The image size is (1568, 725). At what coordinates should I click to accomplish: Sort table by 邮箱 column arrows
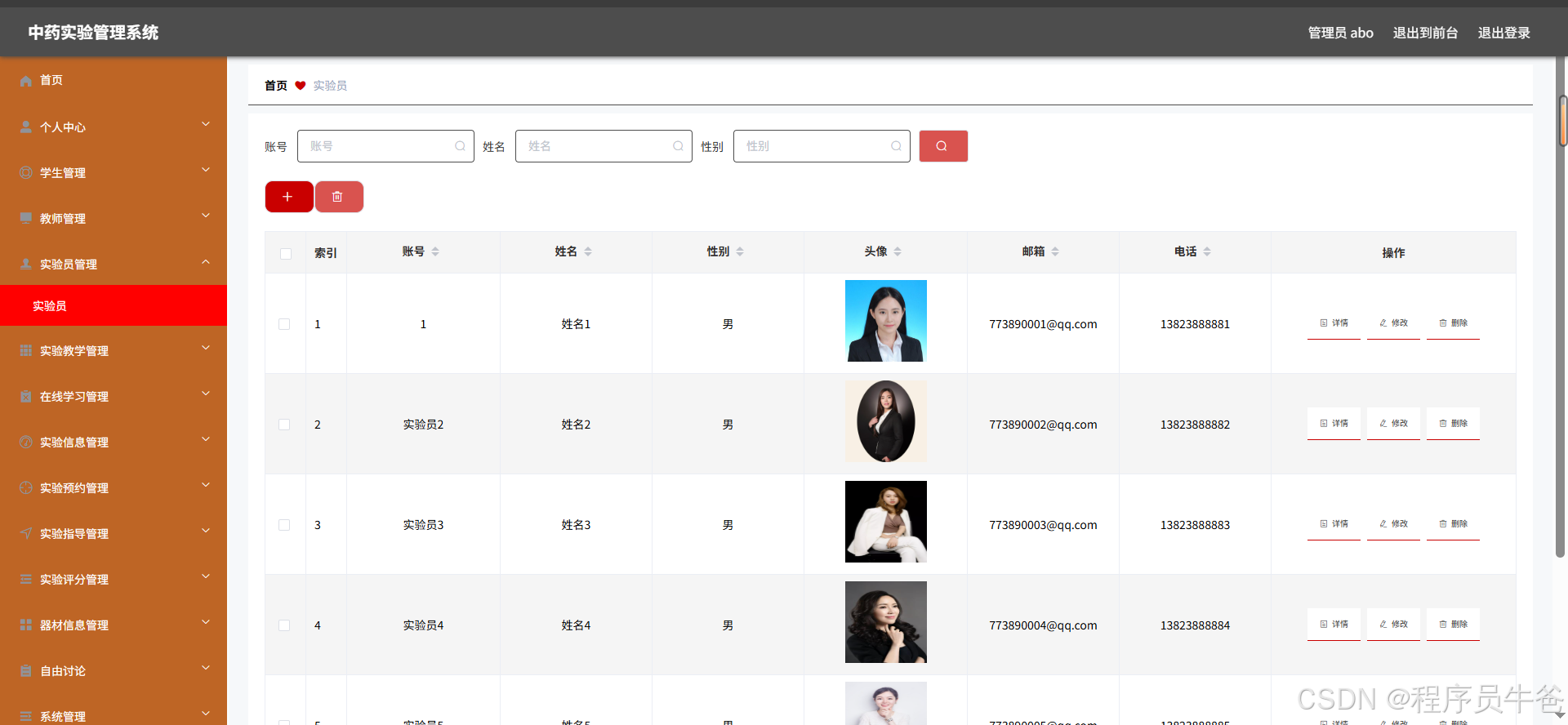1055,251
